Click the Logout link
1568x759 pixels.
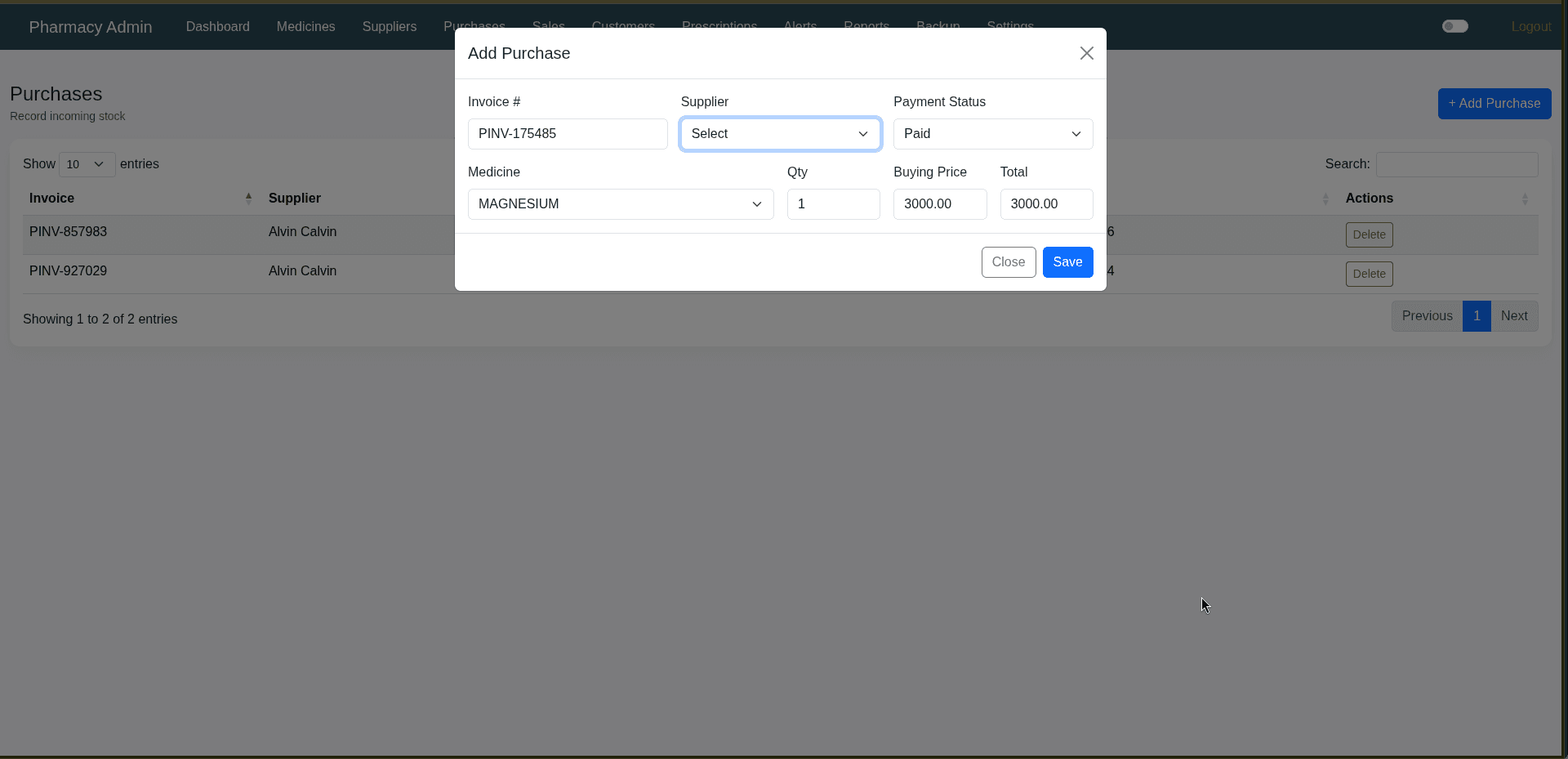point(1530,26)
